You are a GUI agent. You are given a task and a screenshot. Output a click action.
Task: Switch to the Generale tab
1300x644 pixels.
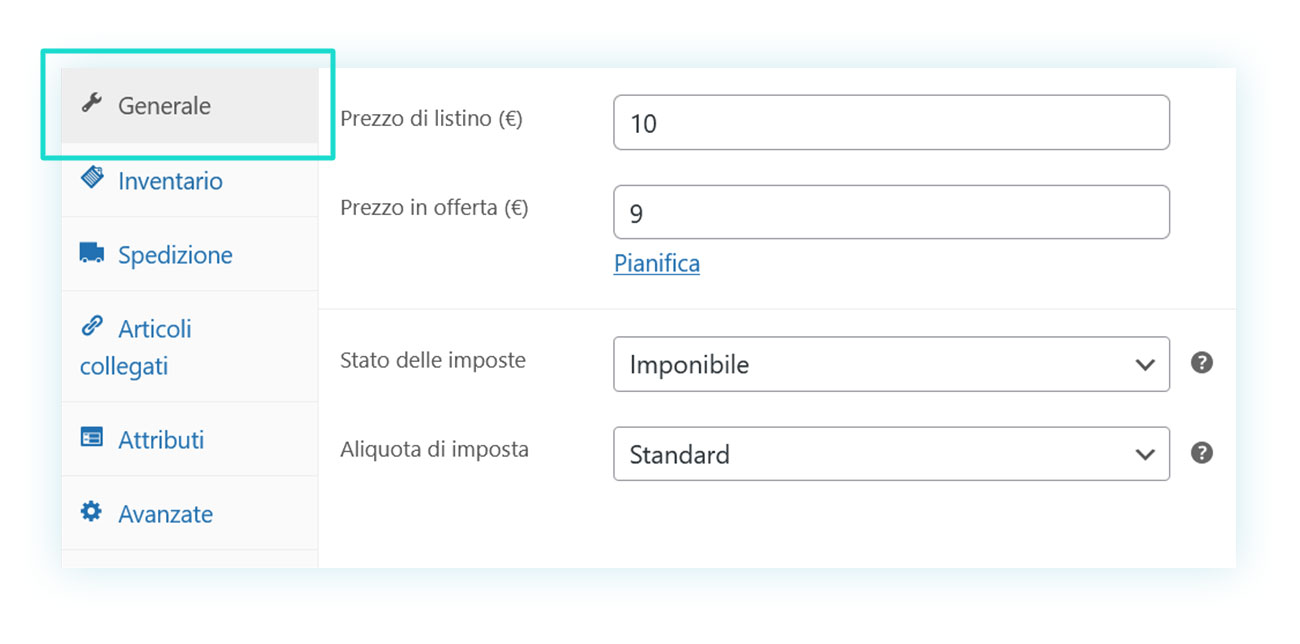tap(190, 105)
